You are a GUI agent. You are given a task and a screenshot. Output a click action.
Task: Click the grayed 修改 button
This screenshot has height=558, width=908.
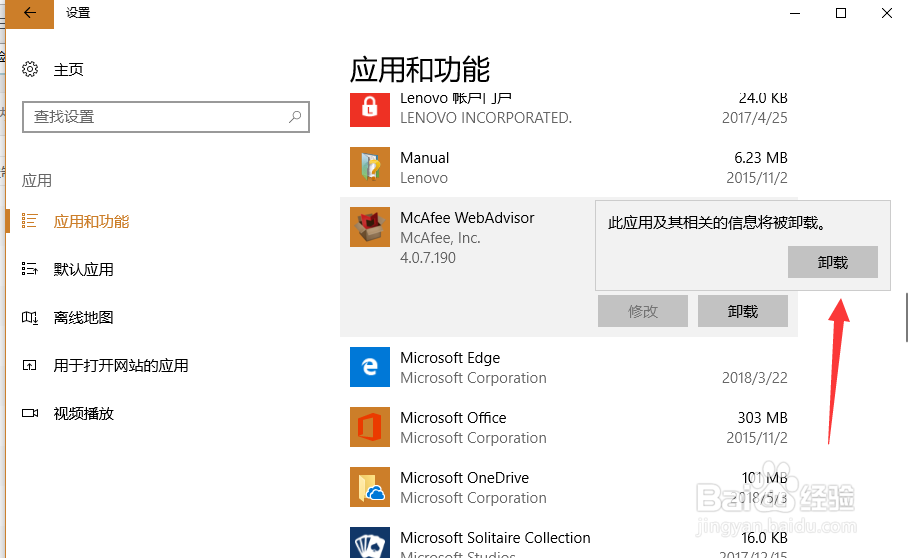(643, 311)
